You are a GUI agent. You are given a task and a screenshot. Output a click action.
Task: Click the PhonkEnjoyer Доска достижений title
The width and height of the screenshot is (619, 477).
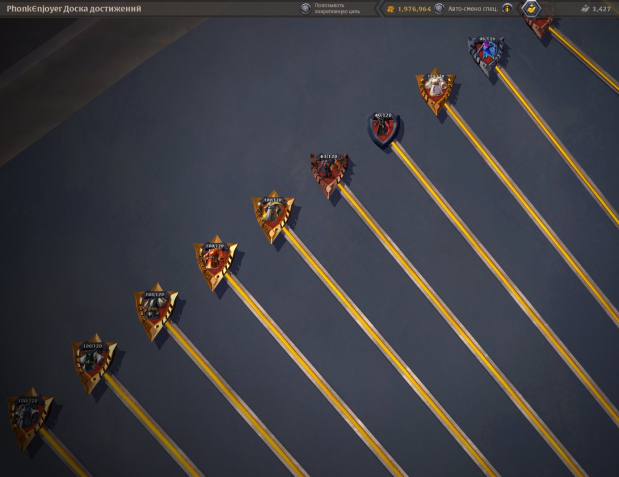pos(74,9)
